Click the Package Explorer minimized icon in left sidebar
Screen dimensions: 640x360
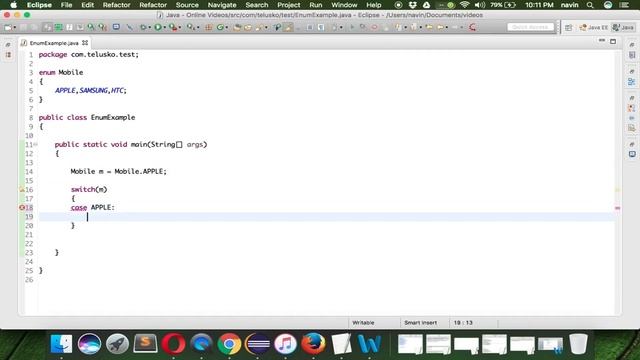pos(8,55)
